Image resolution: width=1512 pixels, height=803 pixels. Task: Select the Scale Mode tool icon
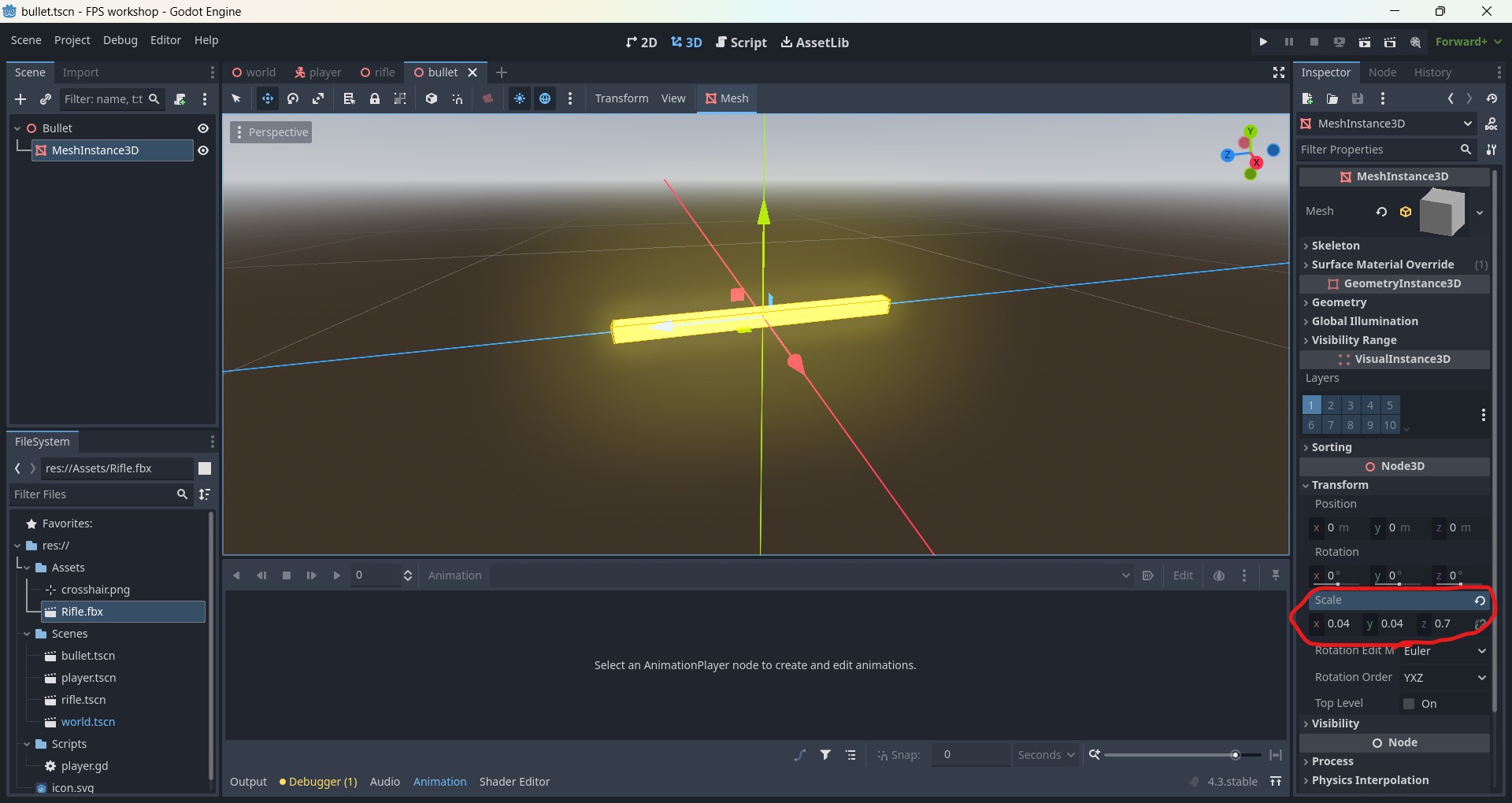(318, 98)
